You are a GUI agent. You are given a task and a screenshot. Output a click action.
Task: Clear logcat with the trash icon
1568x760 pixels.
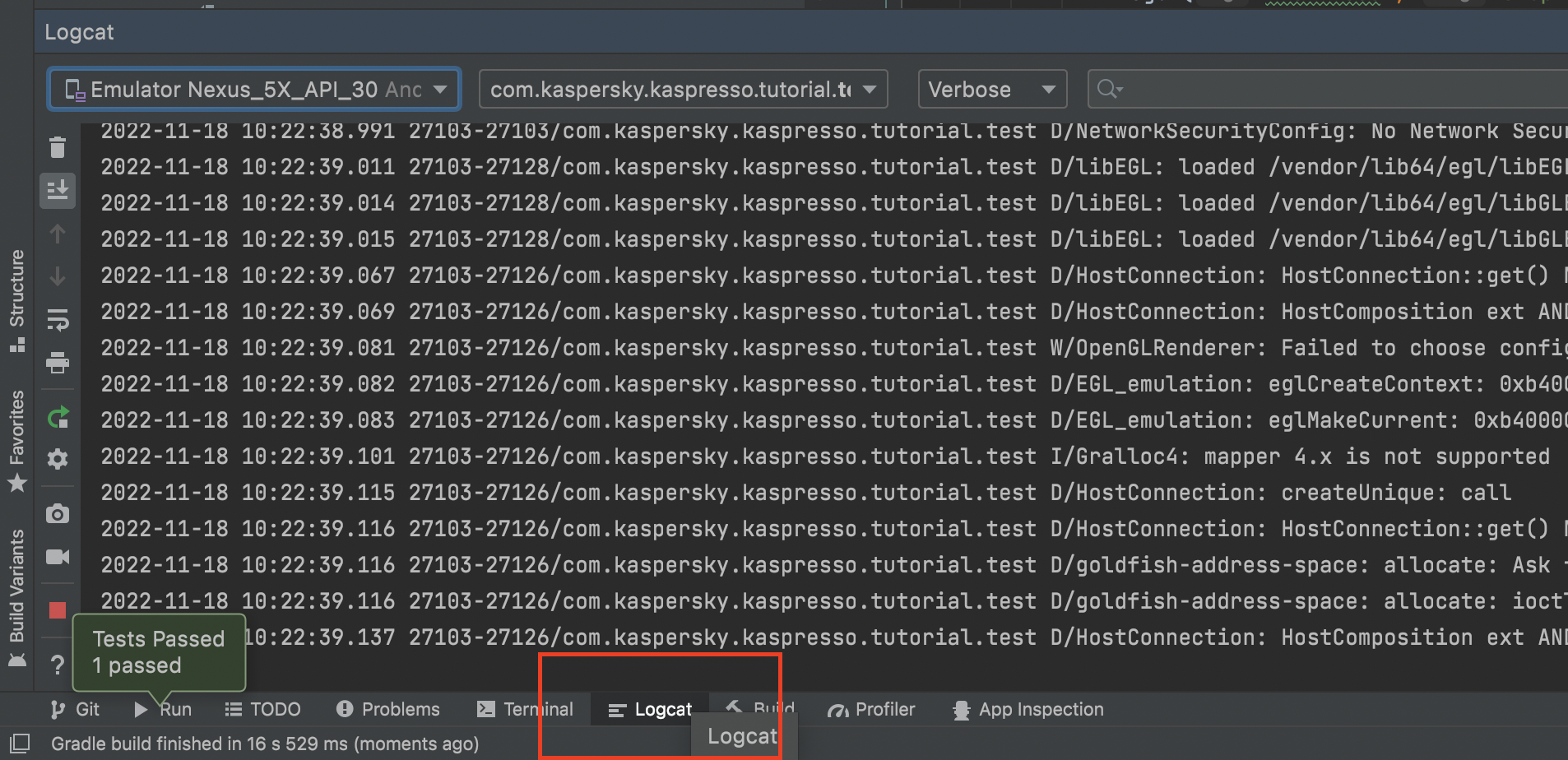pos(58,148)
